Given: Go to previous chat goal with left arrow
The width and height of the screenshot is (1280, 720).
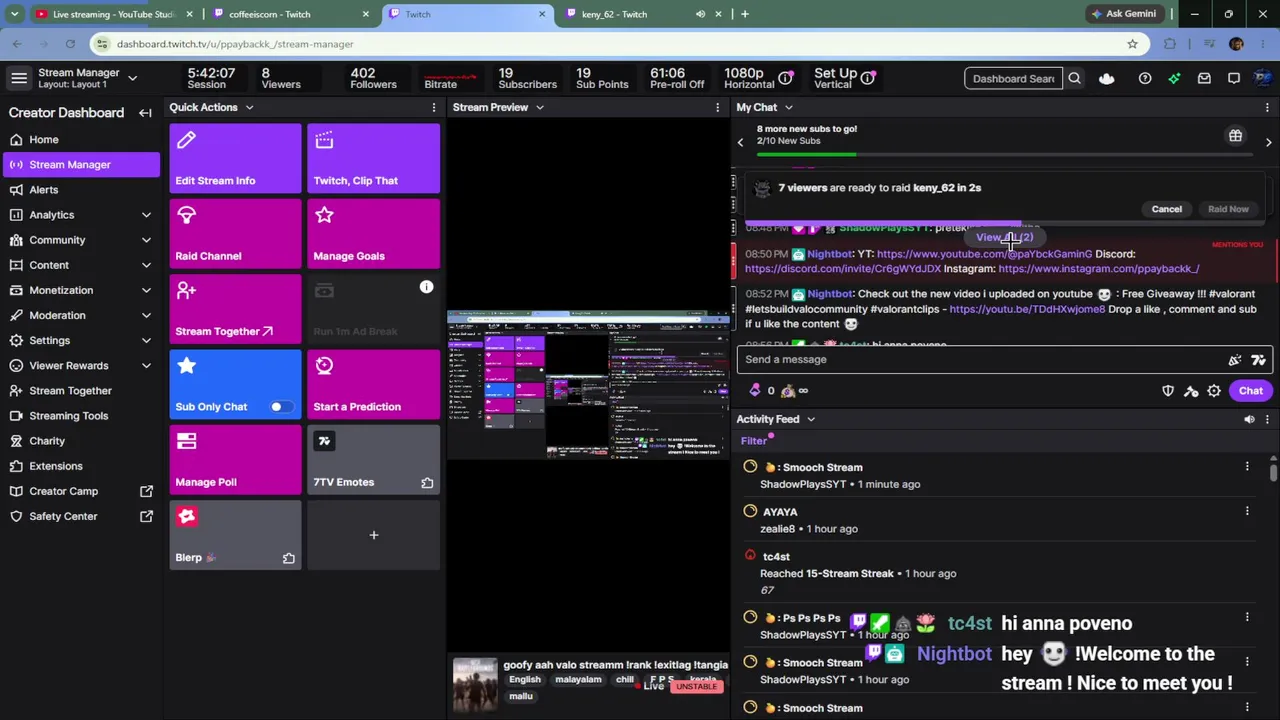Looking at the screenshot, I should point(740,142).
